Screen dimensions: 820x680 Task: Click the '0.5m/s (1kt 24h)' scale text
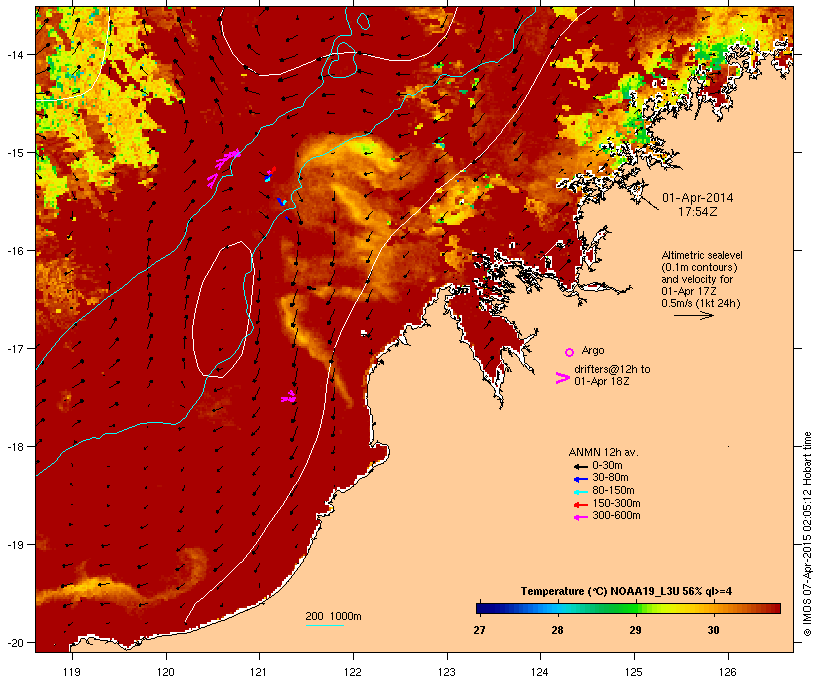(701, 303)
